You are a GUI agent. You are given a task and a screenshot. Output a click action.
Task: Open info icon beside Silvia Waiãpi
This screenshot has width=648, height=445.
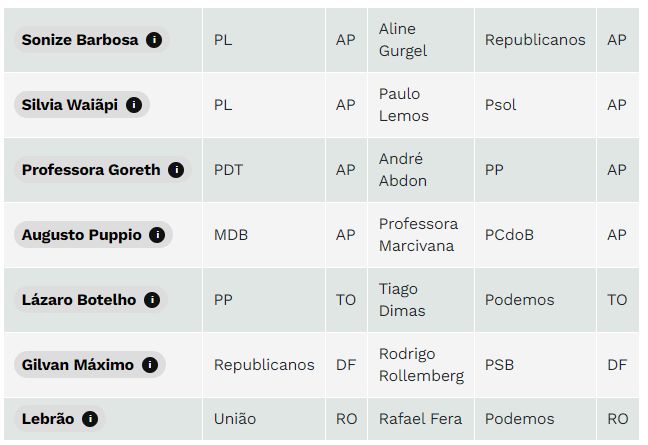click(134, 105)
